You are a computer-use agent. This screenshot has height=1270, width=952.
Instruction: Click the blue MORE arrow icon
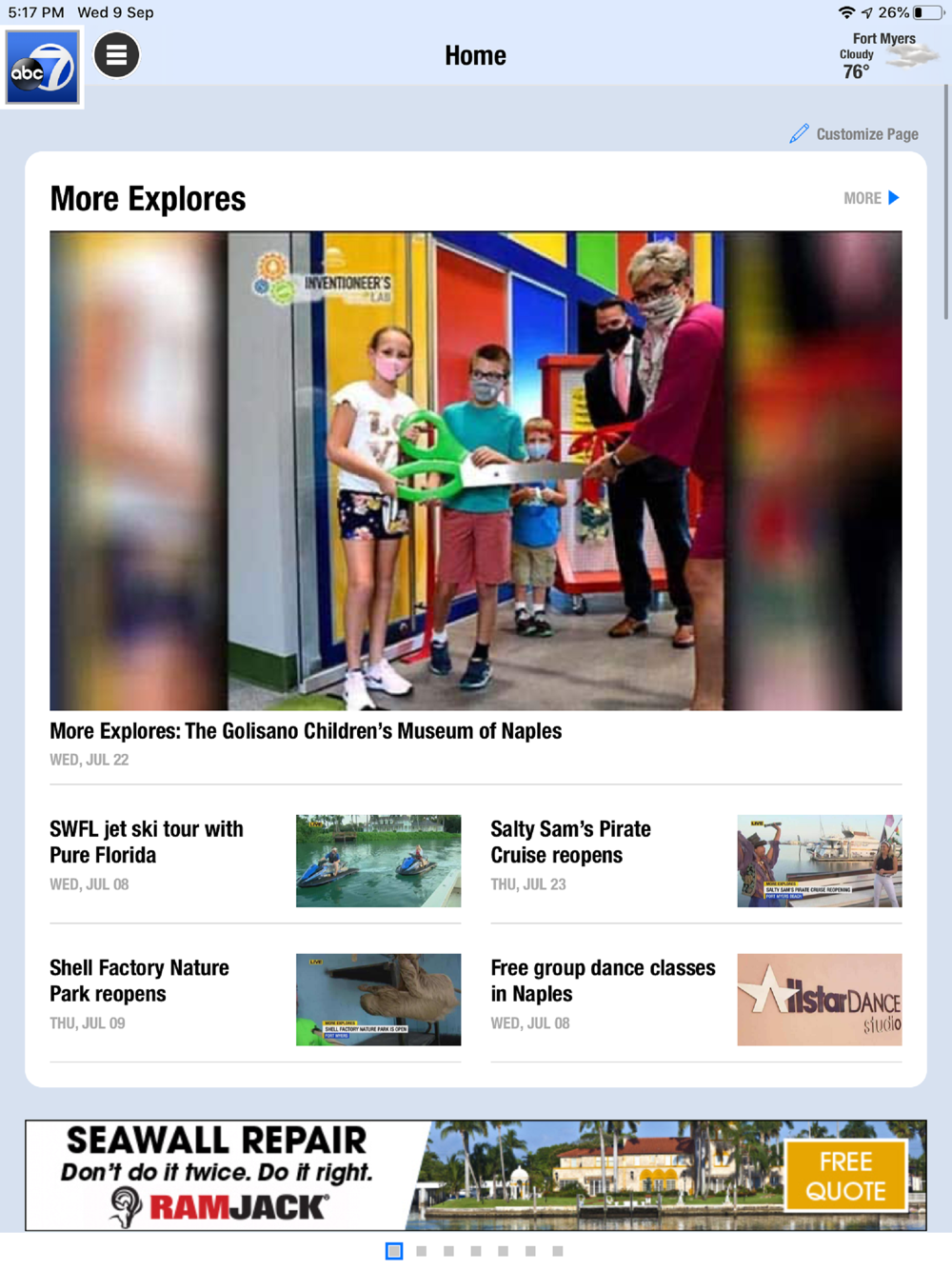click(x=894, y=198)
